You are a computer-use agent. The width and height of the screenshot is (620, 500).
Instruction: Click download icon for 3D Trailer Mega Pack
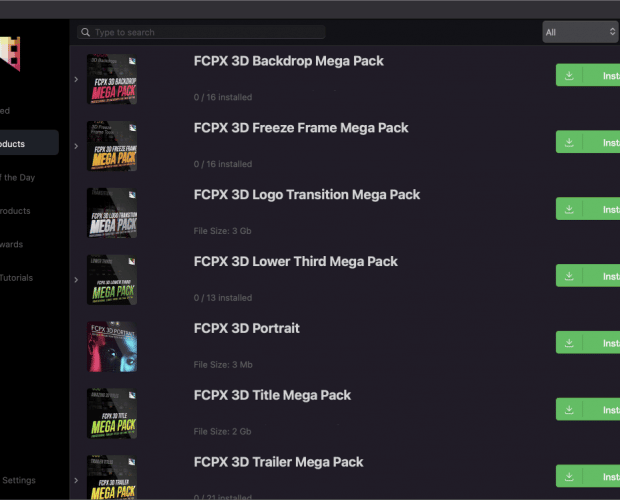(569, 476)
